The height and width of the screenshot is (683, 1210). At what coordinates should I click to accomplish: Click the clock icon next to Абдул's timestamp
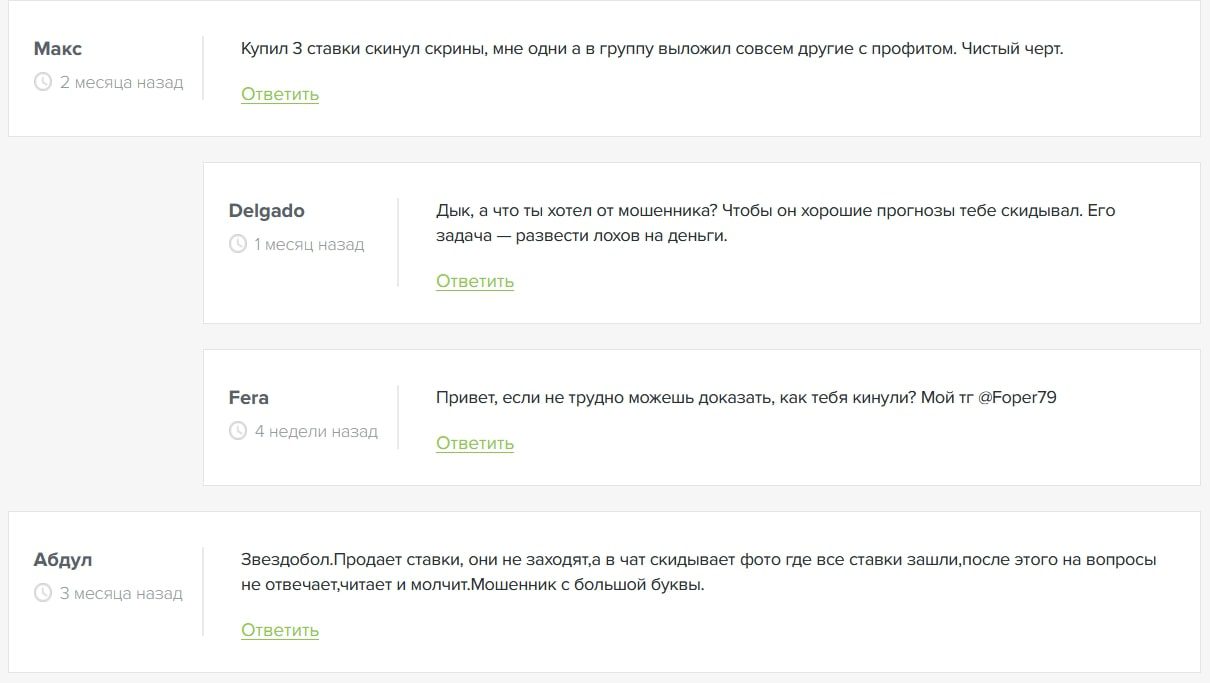pyautogui.click(x=41, y=594)
